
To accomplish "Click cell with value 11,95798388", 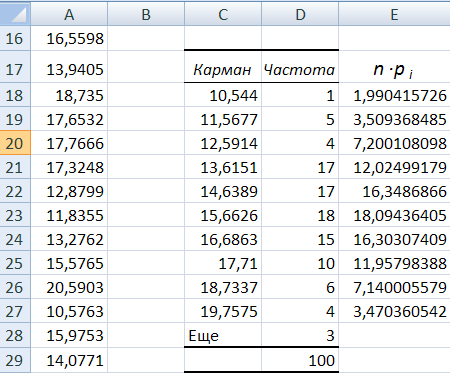I will click(x=394, y=263).
